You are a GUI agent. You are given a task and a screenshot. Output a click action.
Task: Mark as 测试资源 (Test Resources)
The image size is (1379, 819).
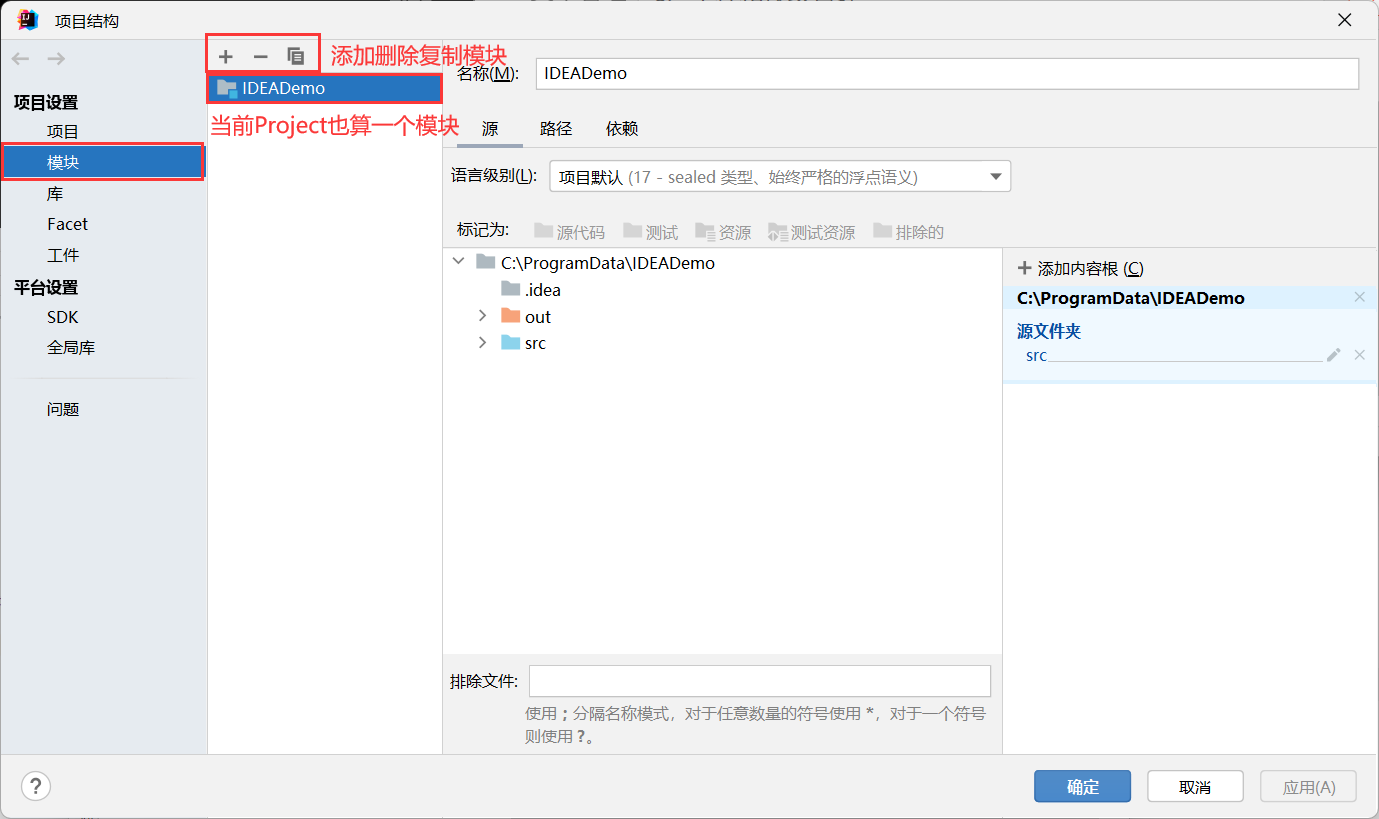click(x=811, y=232)
